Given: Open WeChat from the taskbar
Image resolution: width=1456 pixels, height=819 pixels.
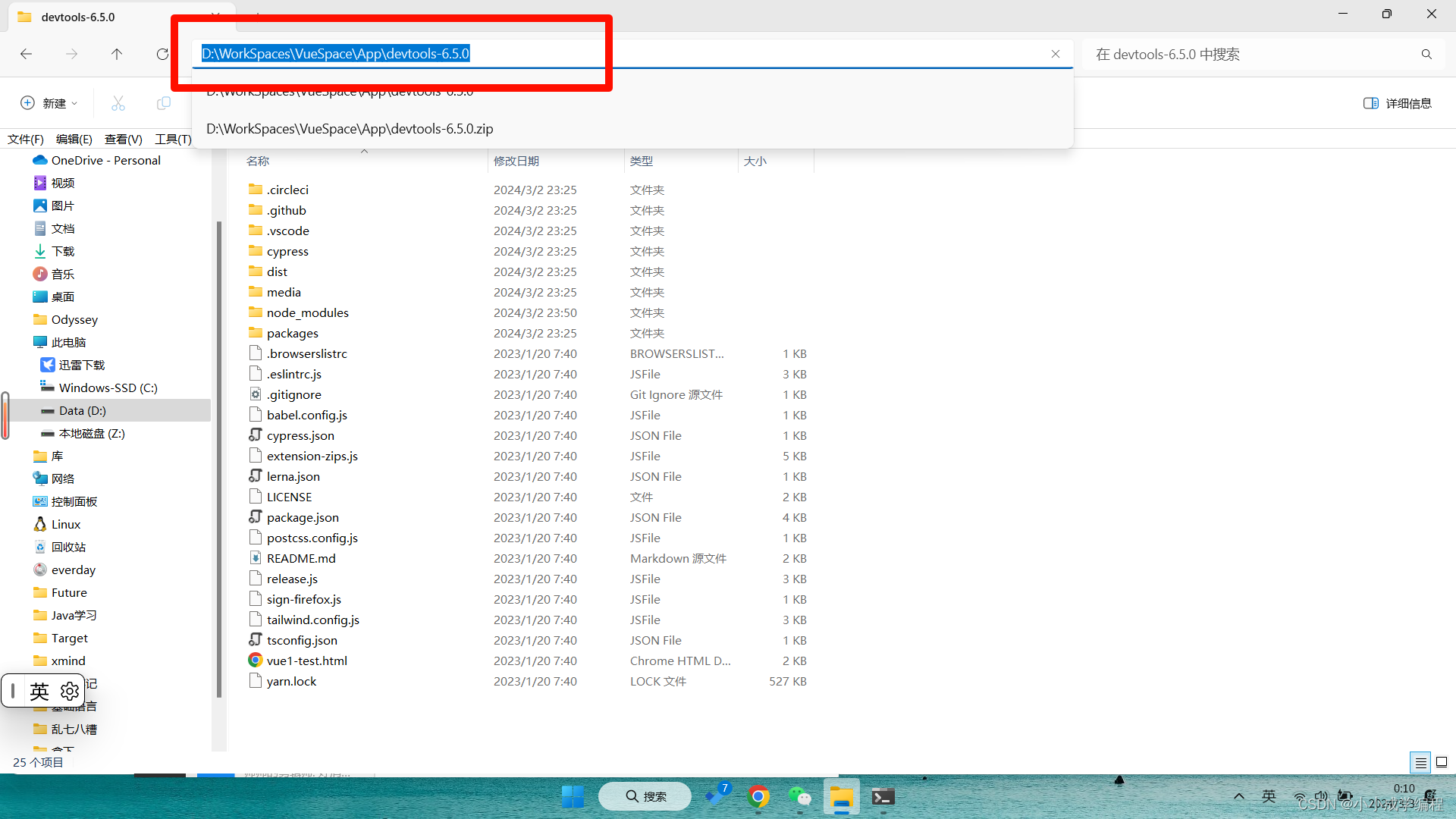Looking at the screenshot, I should [x=799, y=797].
